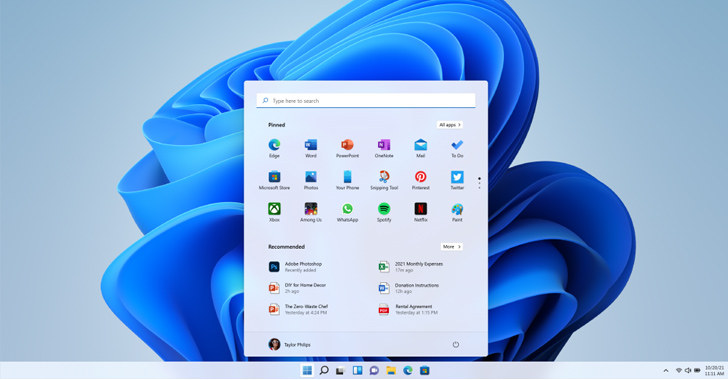
Task: Open PowerPoint pinned app
Action: pos(347,148)
